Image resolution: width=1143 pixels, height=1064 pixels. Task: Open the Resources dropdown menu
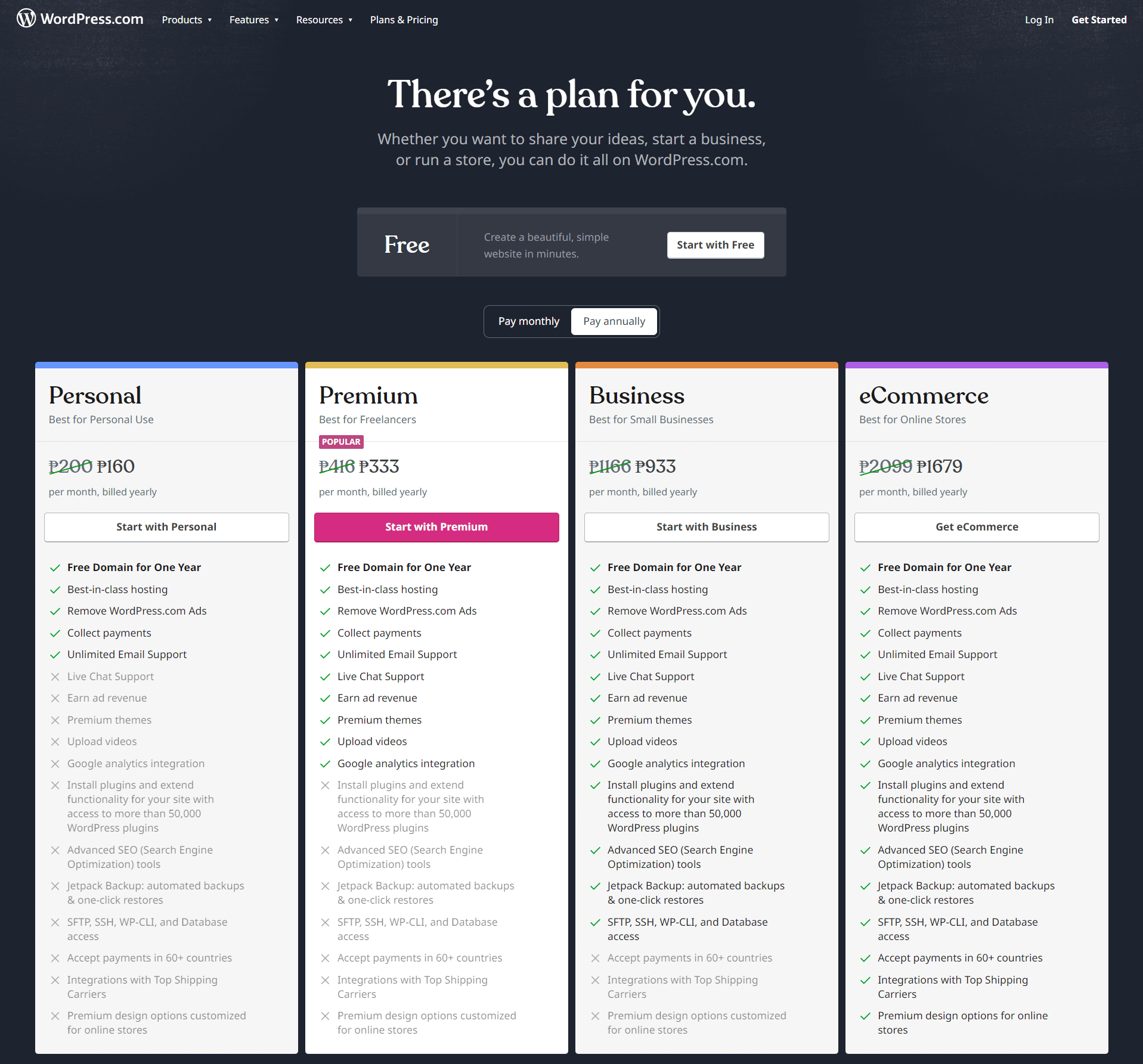(x=324, y=20)
